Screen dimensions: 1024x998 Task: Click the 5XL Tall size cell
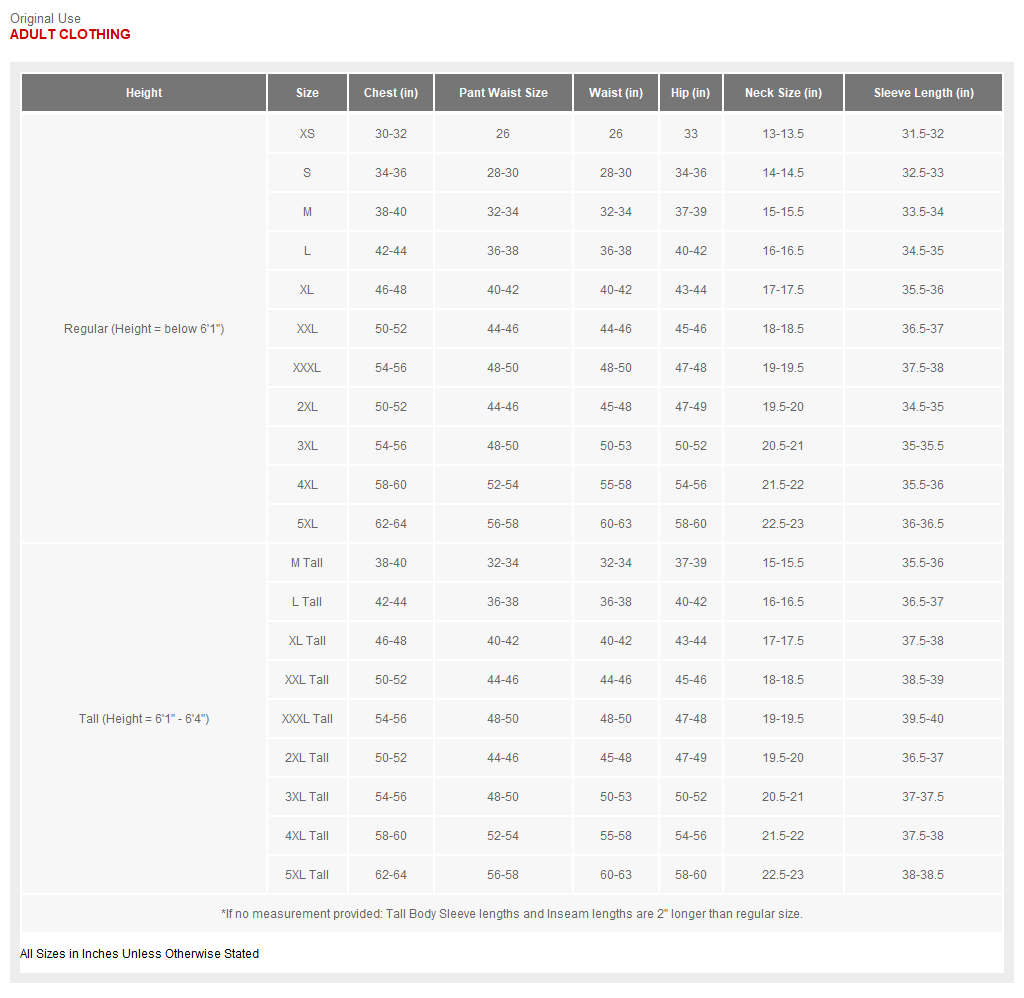(x=307, y=875)
